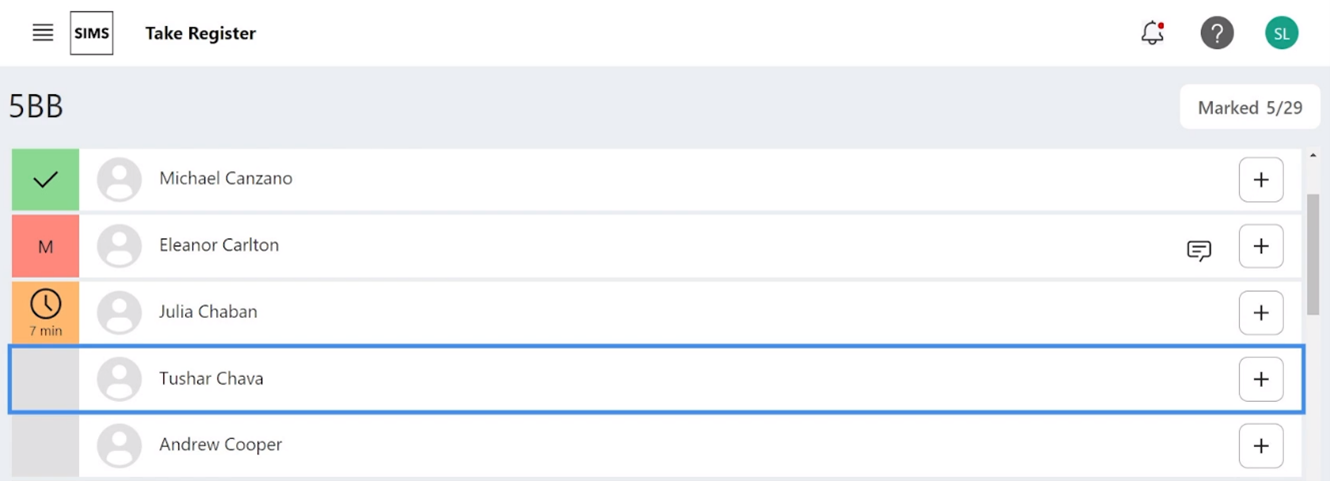Click Julia Chaban's avatar placeholder
Image resolution: width=1330 pixels, height=481 pixels.
tap(119, 313)
